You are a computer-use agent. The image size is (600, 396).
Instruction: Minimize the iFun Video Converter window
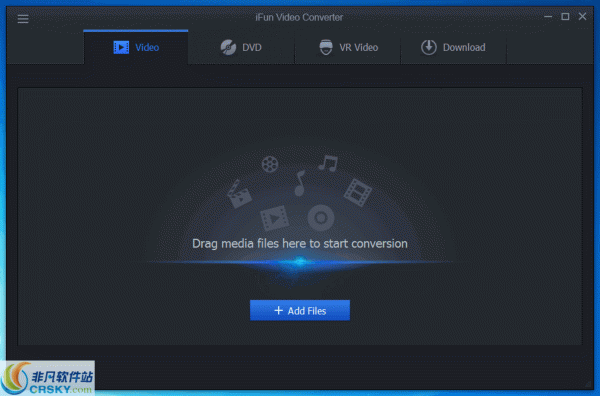(x=548, y=16)
